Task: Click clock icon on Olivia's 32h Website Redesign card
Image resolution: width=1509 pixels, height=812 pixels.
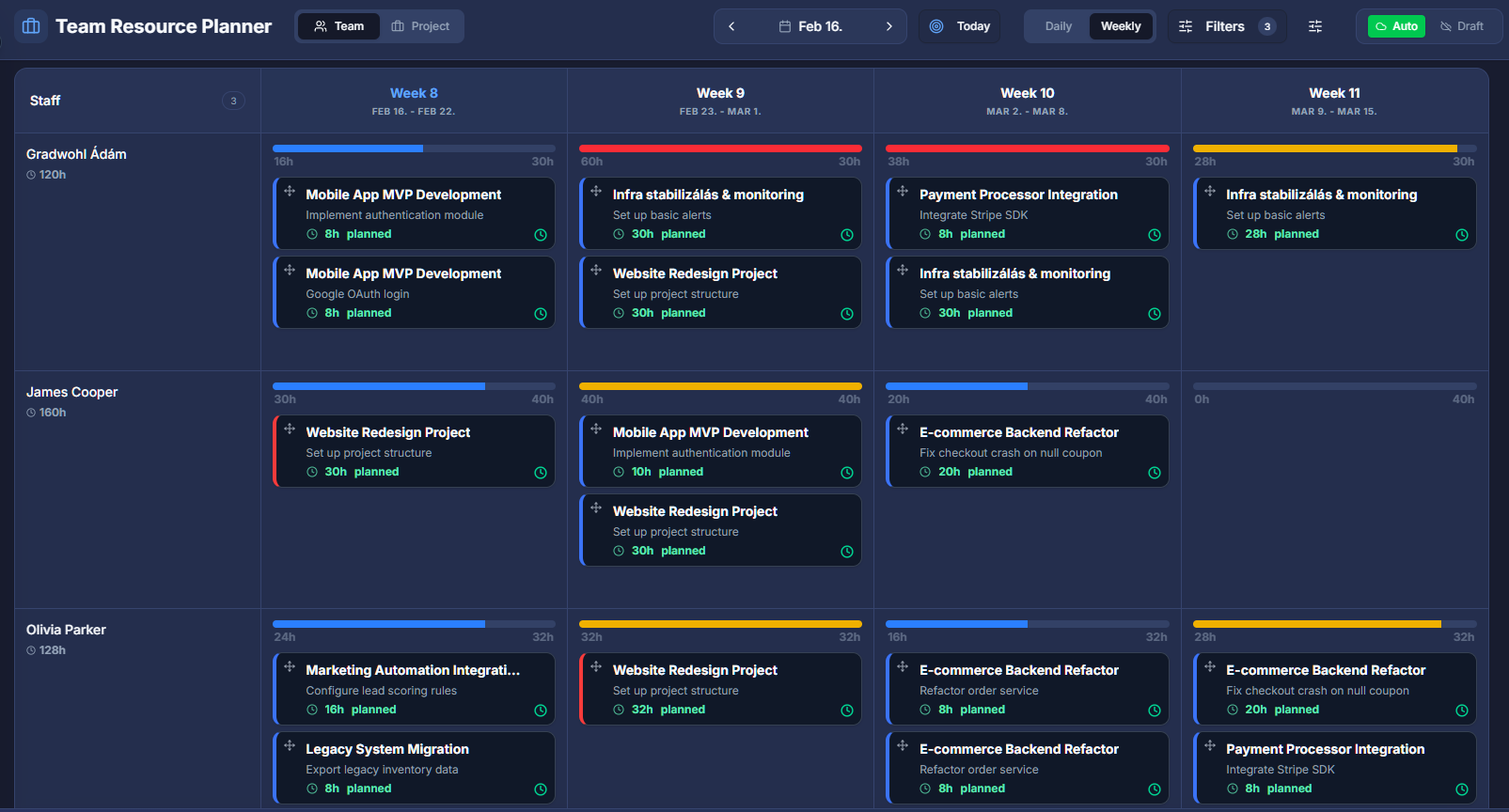Action: 847,710
